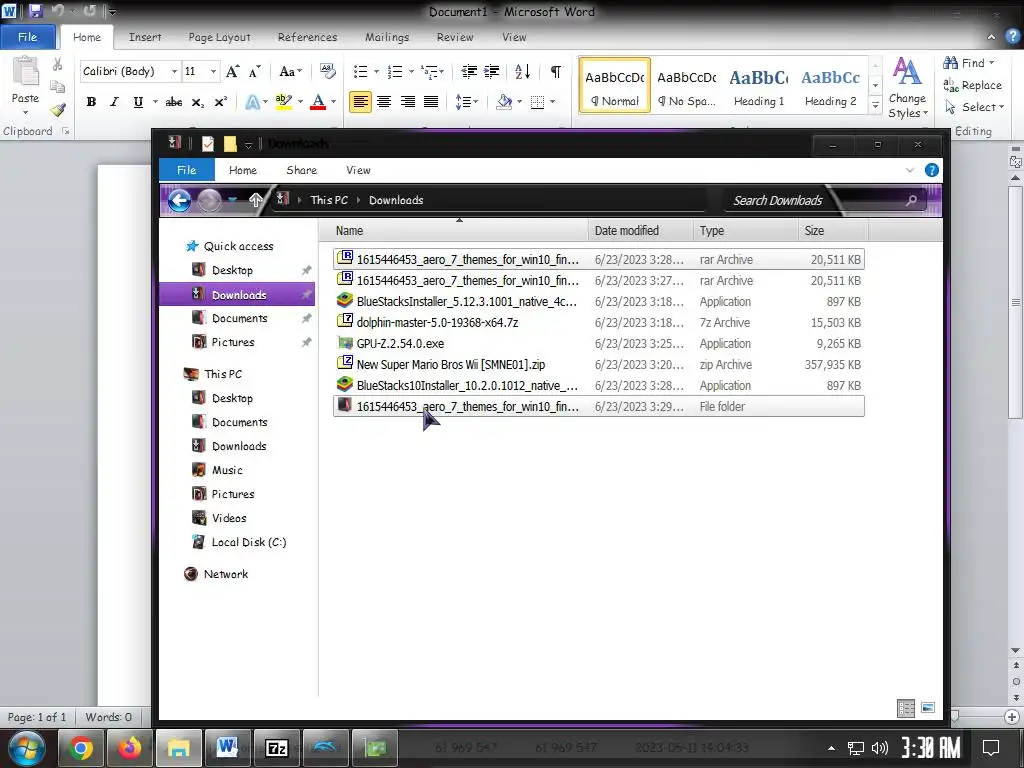Apply No Spacing style in Word
The image size is (1024, 768).
point(687,86)
